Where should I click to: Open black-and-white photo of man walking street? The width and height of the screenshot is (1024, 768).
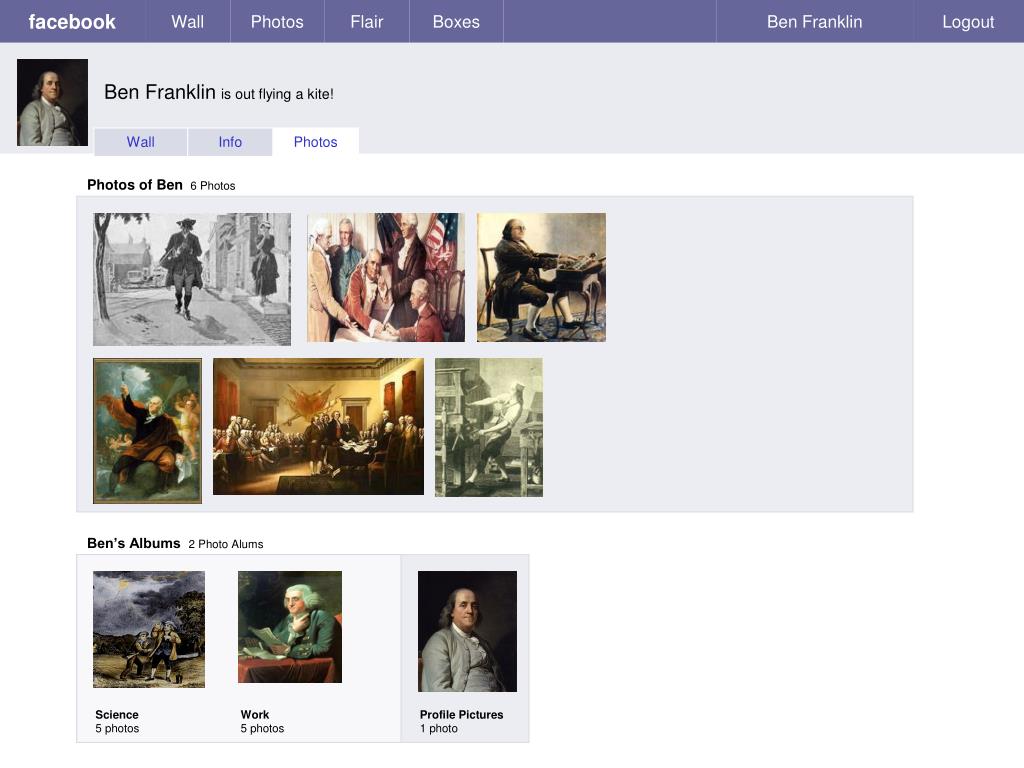coord(192,279)
